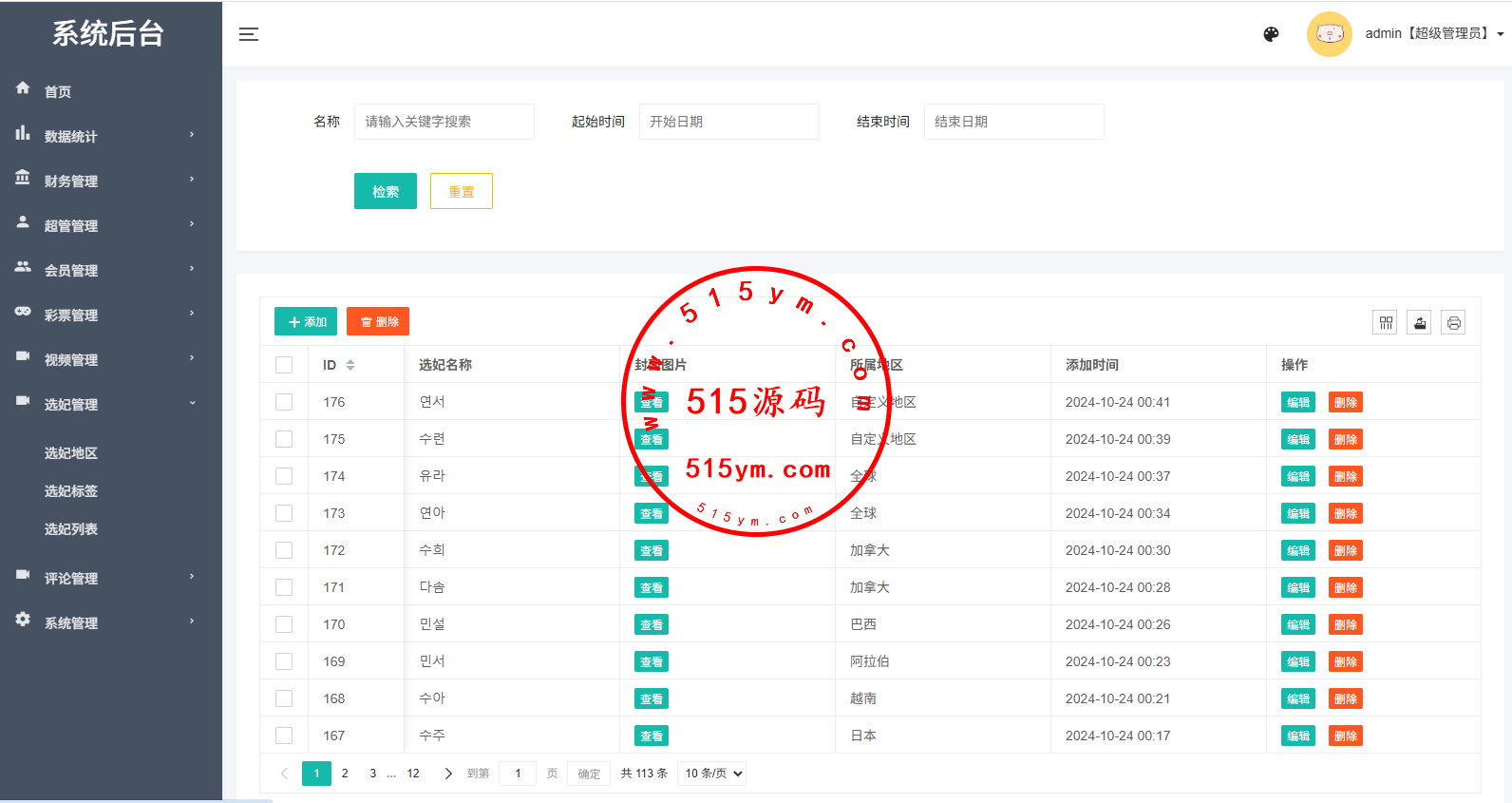This screenshot has height=803, width=1512.
Task: Click the home icon in sidebar
Action: pos(23,88)
